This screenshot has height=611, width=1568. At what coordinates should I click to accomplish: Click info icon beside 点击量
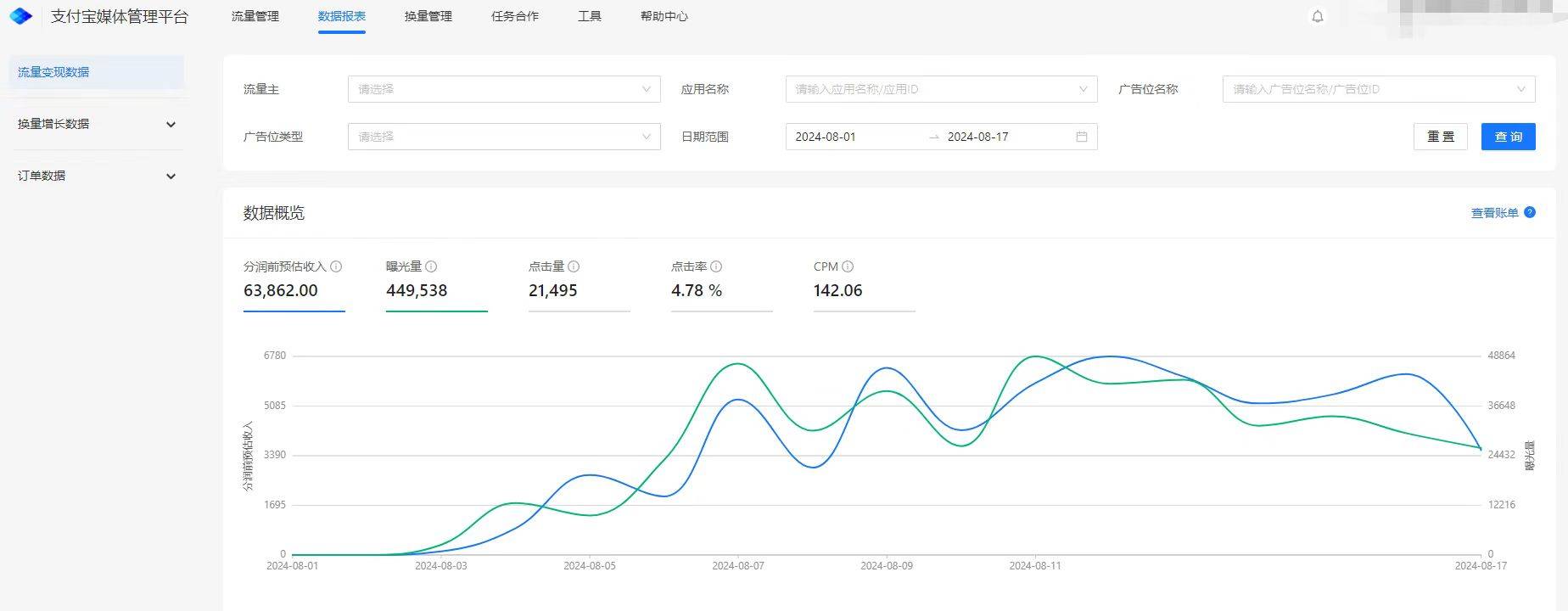574,266
